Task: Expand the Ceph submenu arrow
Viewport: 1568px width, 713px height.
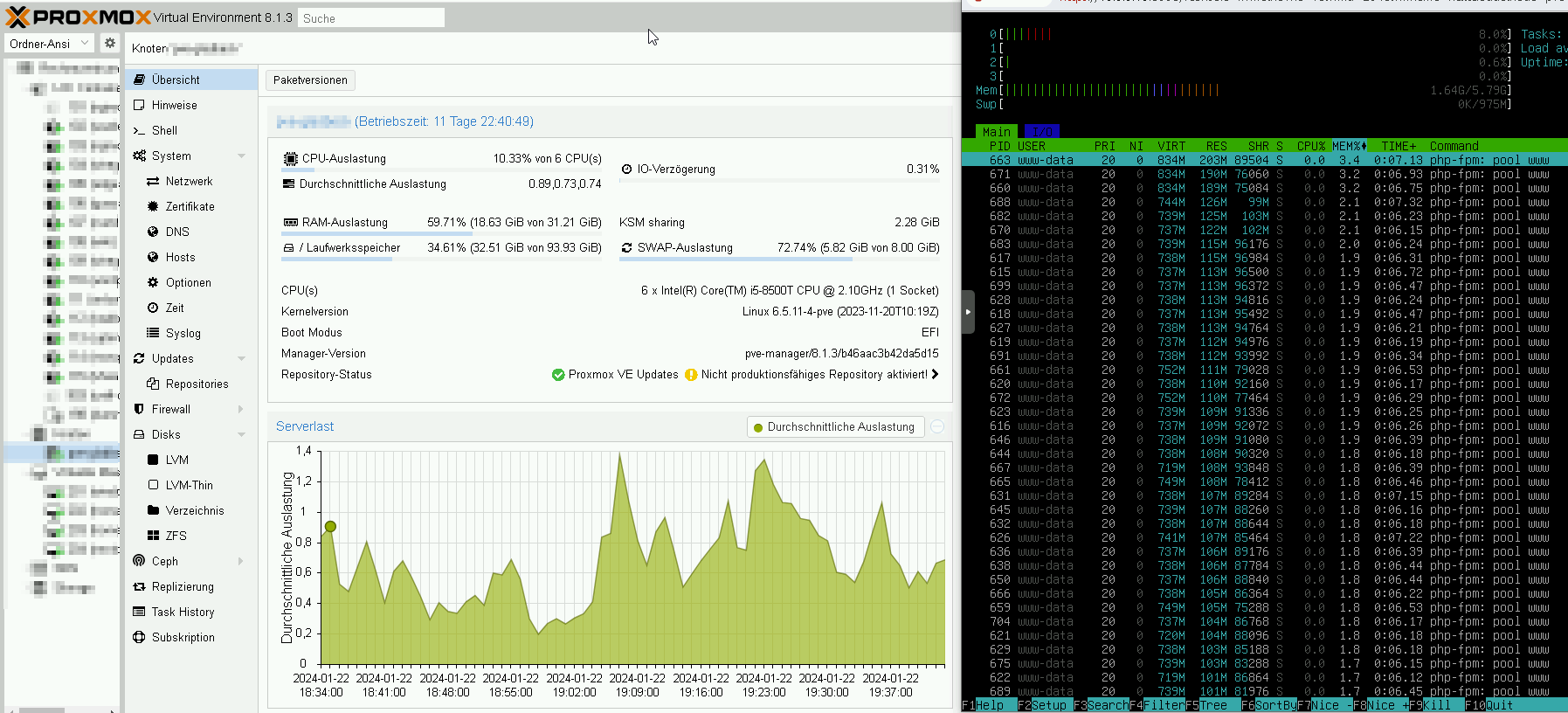Action: click(242, 562)
